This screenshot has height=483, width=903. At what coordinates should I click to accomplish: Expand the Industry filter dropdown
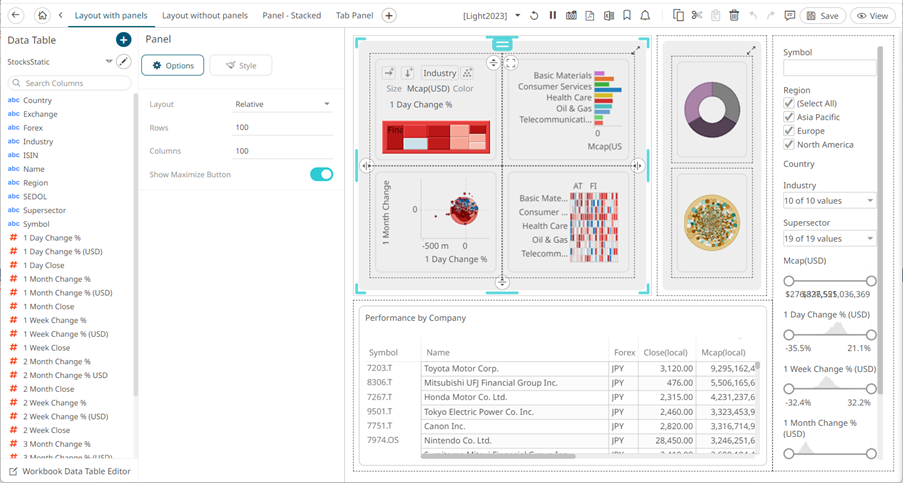829,201
